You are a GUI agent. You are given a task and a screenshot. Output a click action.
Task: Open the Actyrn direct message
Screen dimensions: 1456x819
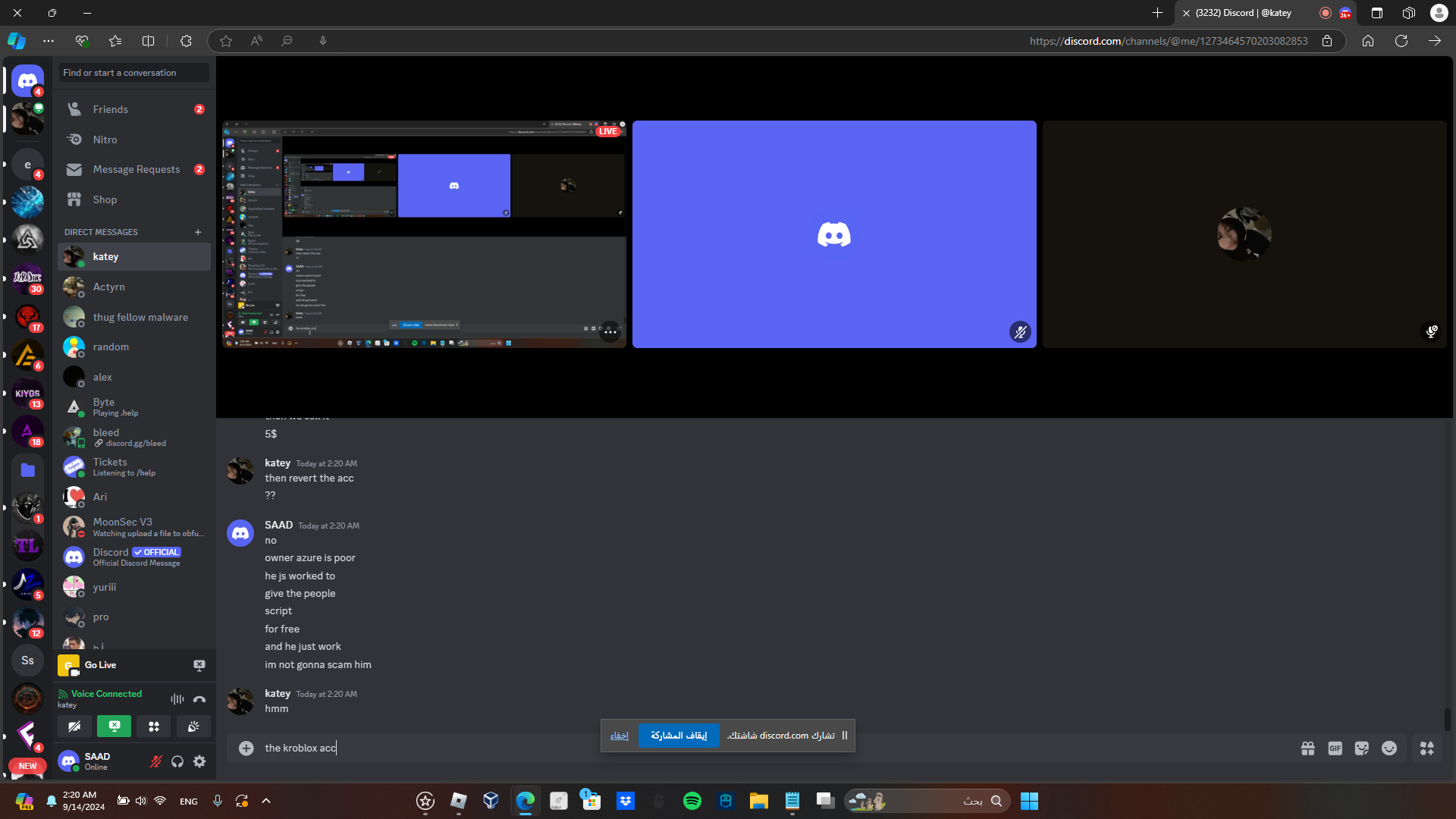click(x=134, y=287)
